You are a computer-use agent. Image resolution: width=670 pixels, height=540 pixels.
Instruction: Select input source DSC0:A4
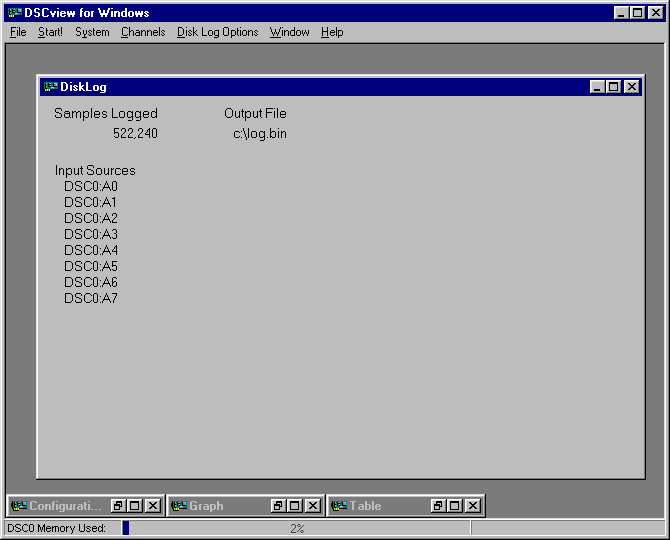[x=91, y=250]
